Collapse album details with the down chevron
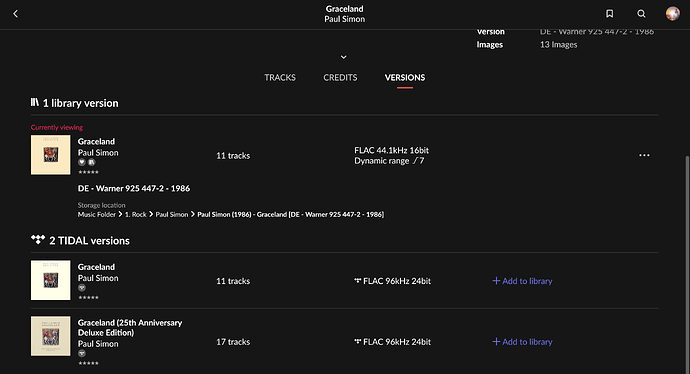Screen dimensions: 690x374 click(x=344, y=57)
